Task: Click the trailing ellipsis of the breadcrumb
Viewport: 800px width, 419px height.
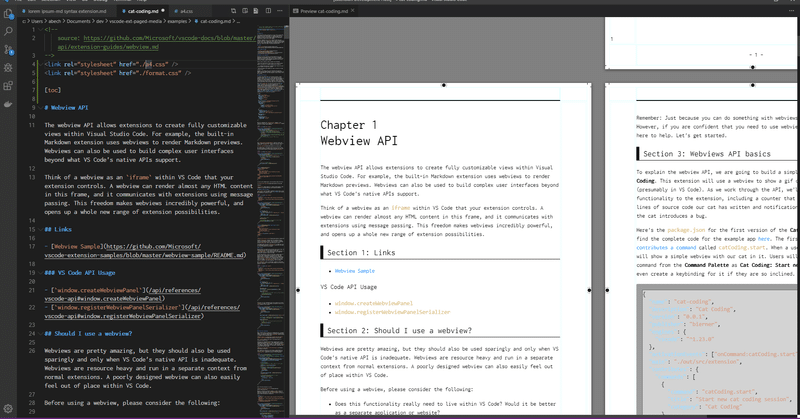Action: pyautogui.click(x=238, y=21)
